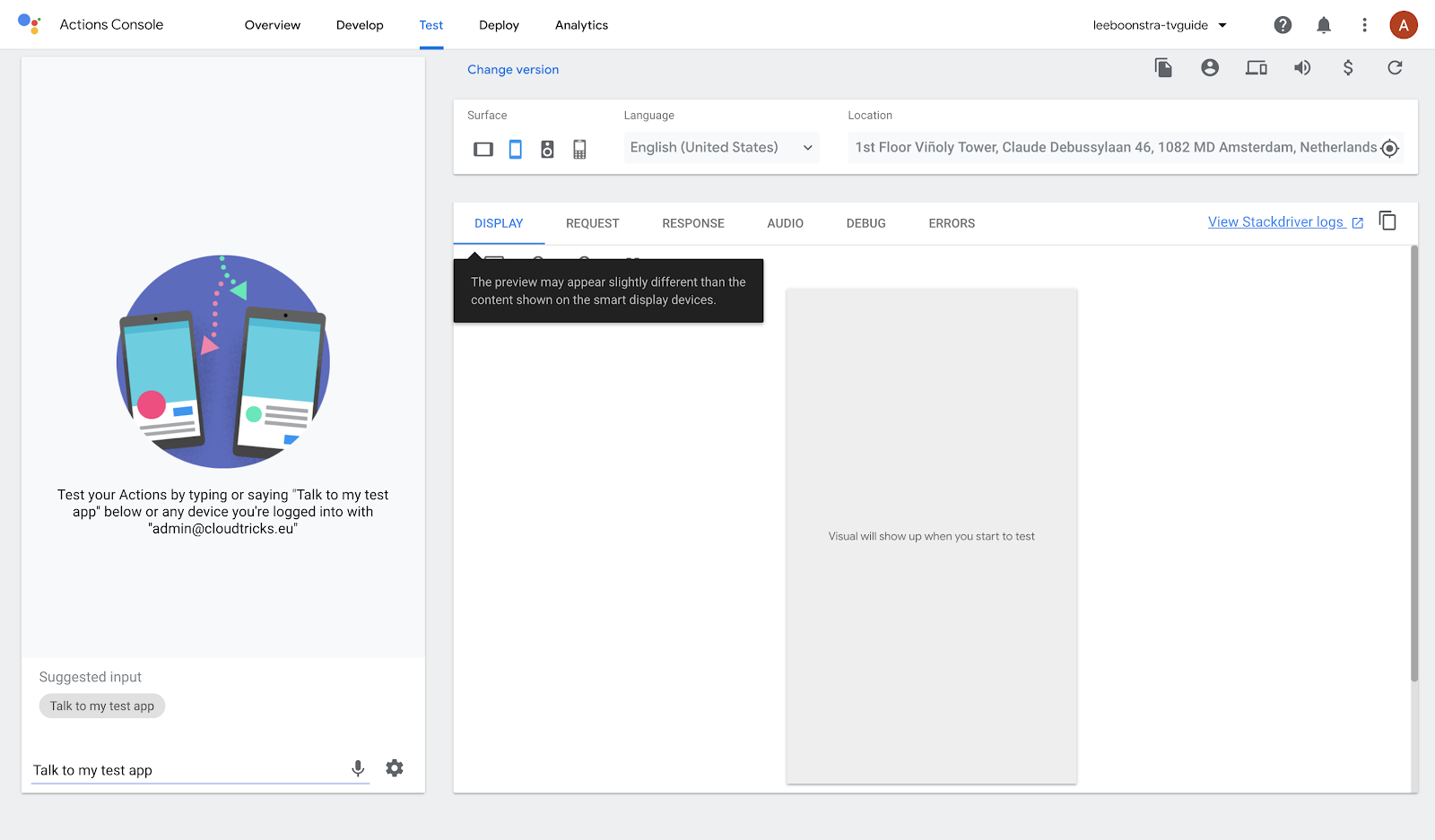This screenshot has height=840, width=1435.
Task: Click the refresh simulator icon
Action: pyautogui.click(x=1395, y=68)
